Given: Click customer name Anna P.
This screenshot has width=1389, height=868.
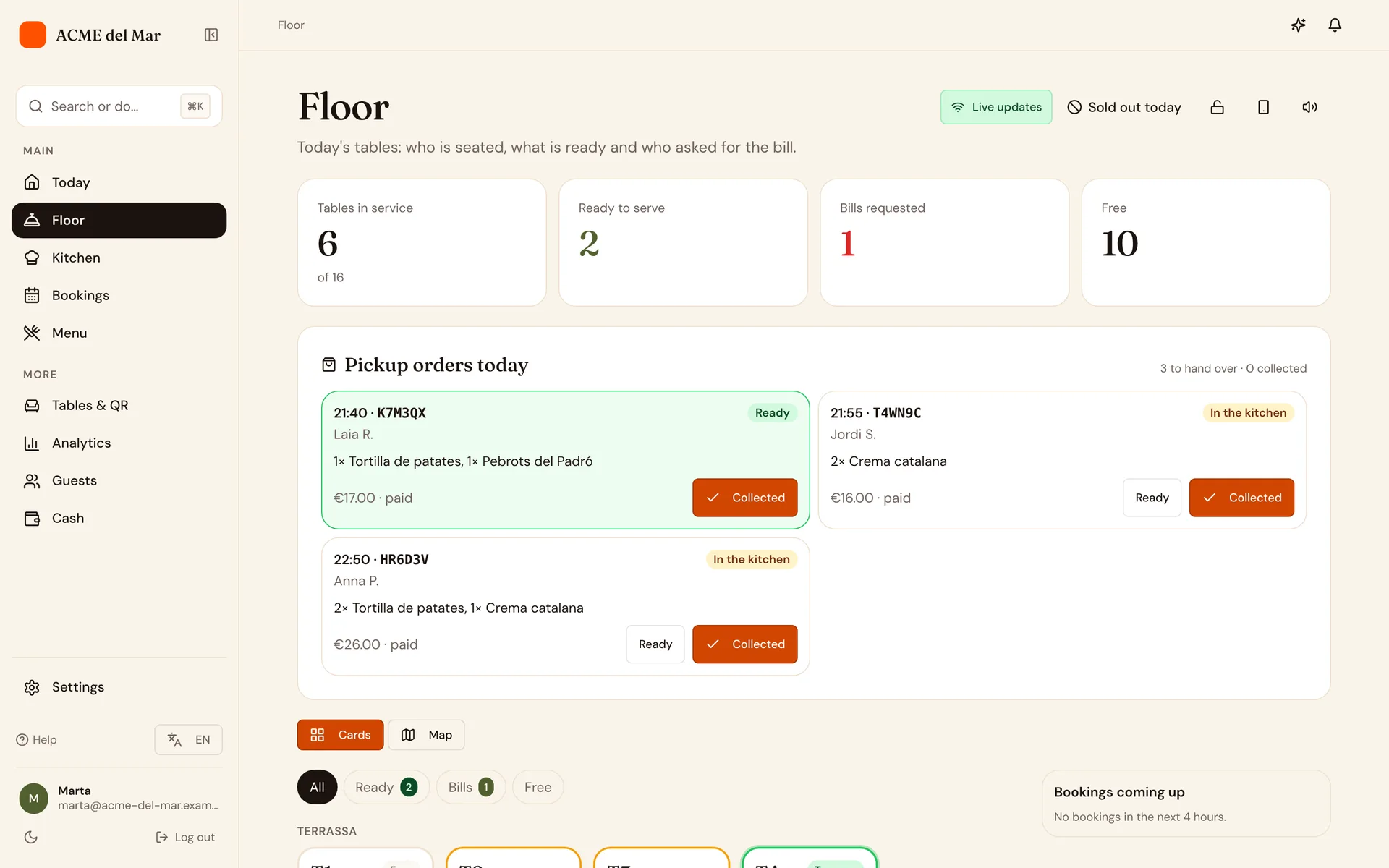Looking at the screenshot, I should click(x=356, y=581).
